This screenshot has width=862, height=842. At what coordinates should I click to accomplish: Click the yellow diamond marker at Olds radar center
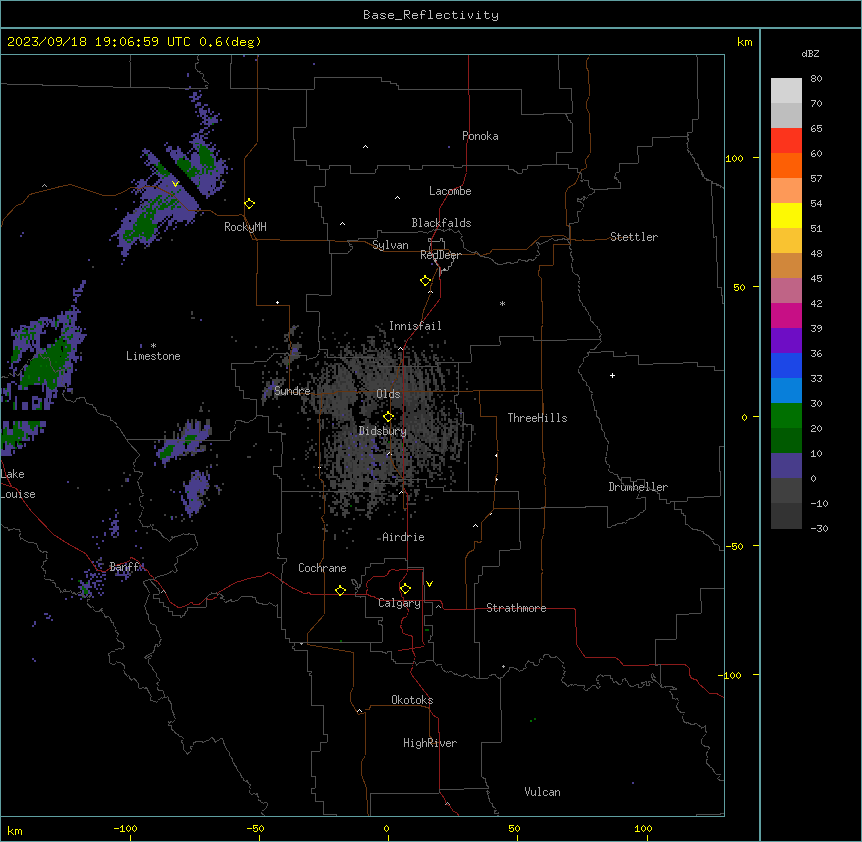click(x=389, y=417)
